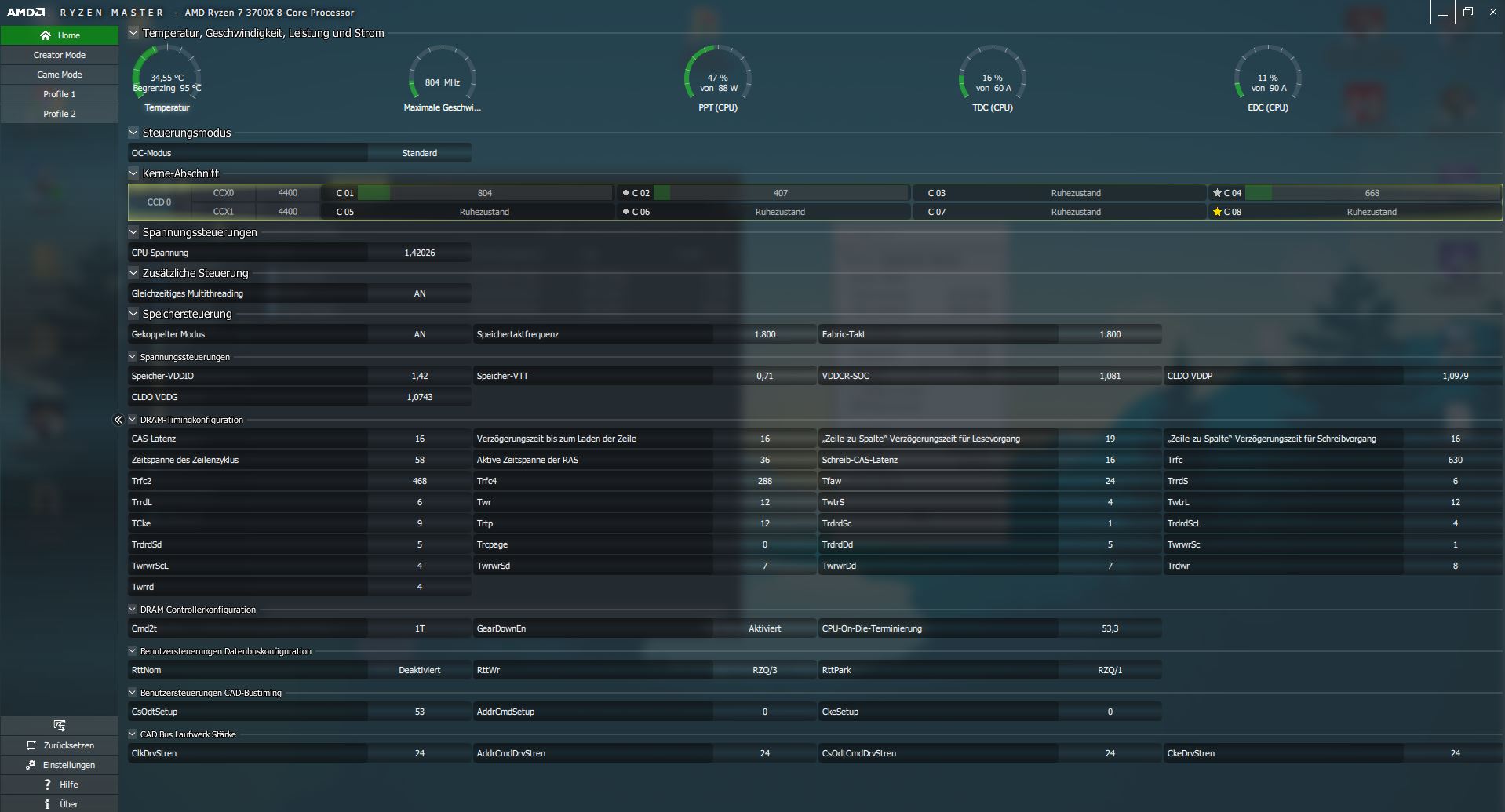This screenshot has height=812, width=1505.
Task: Click Gekoppelter Modus AN value
Action: click(420, 334)
